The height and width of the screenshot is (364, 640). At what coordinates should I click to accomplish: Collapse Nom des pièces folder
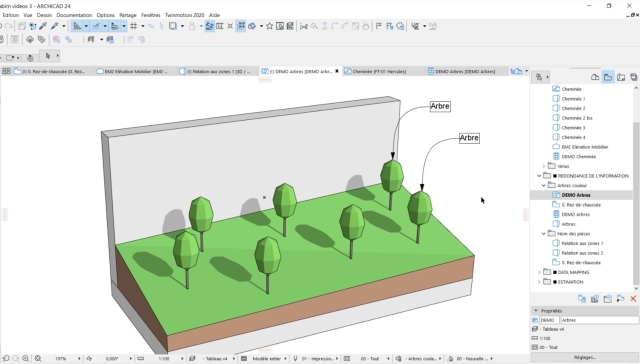(x=543, y=234)
